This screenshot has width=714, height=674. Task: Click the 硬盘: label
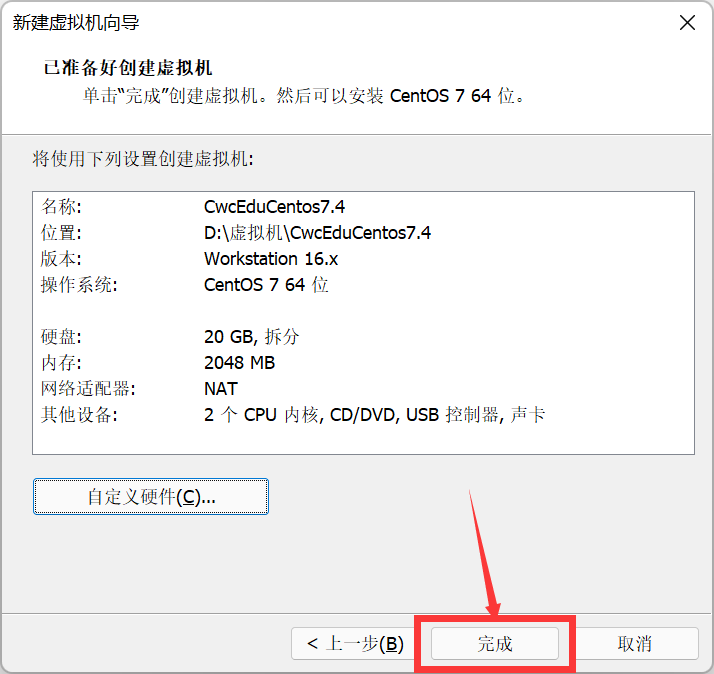(61, 337)
